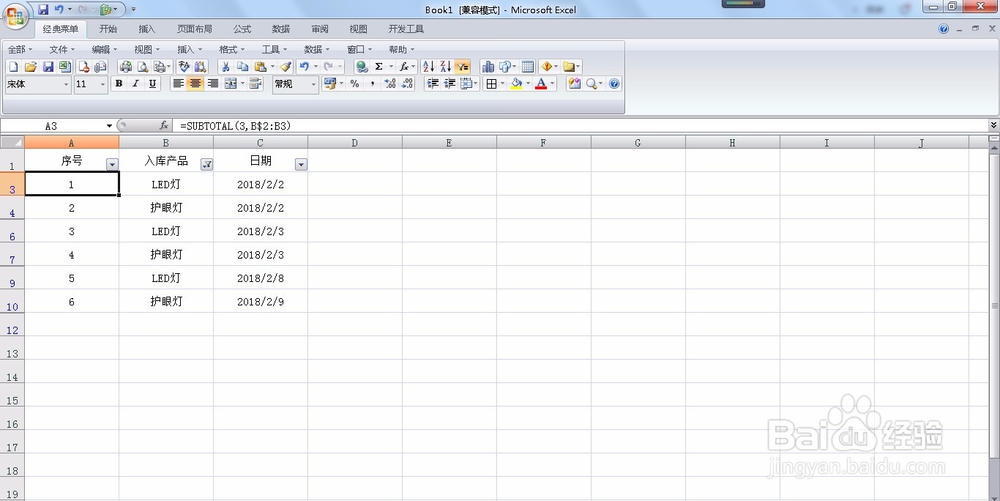
Task: Click the Copy icon
Action: click(x=242, y=66)
